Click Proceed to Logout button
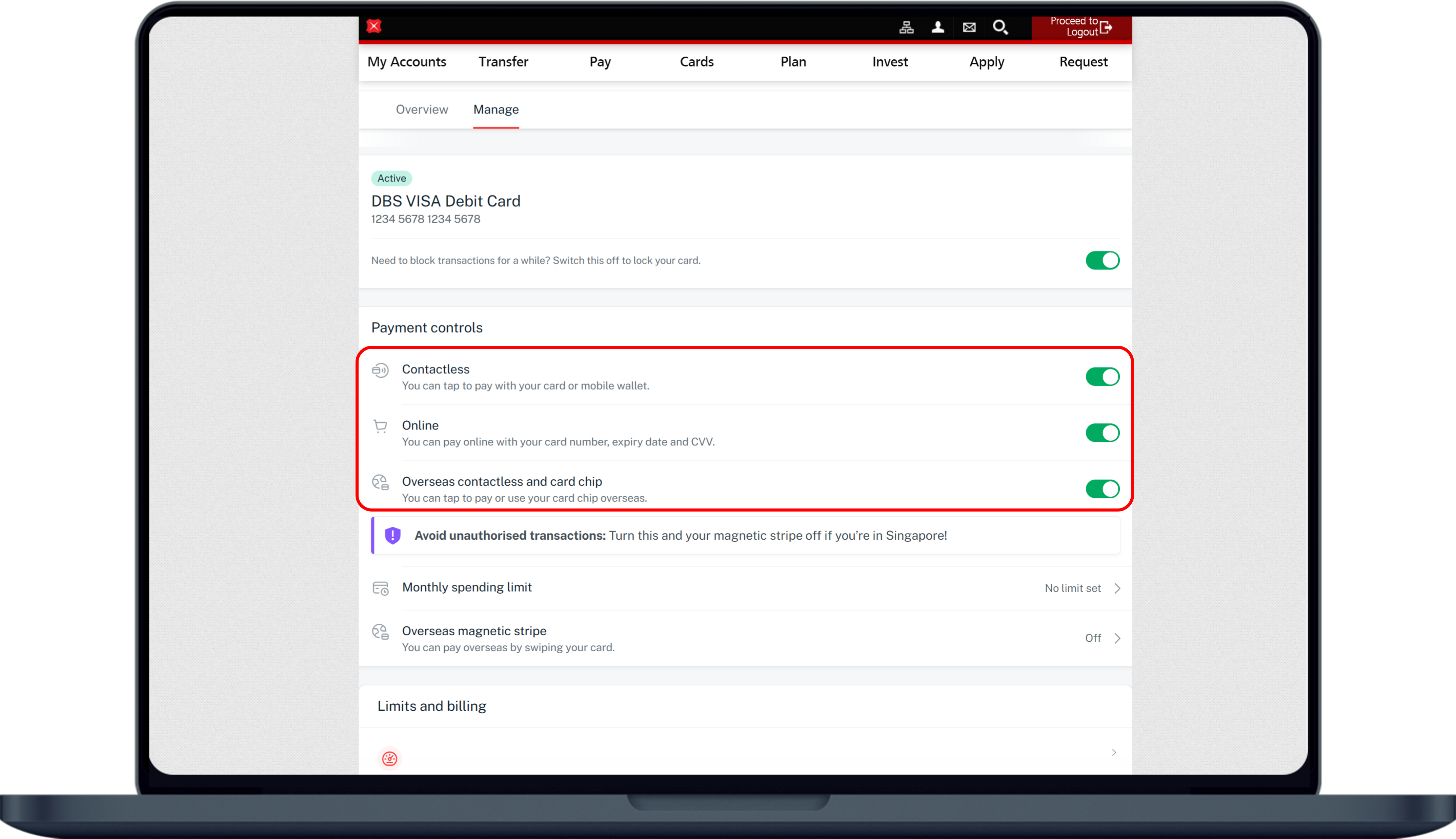The height and width of the screenshot is (839, 1456). pos(1081,27)
